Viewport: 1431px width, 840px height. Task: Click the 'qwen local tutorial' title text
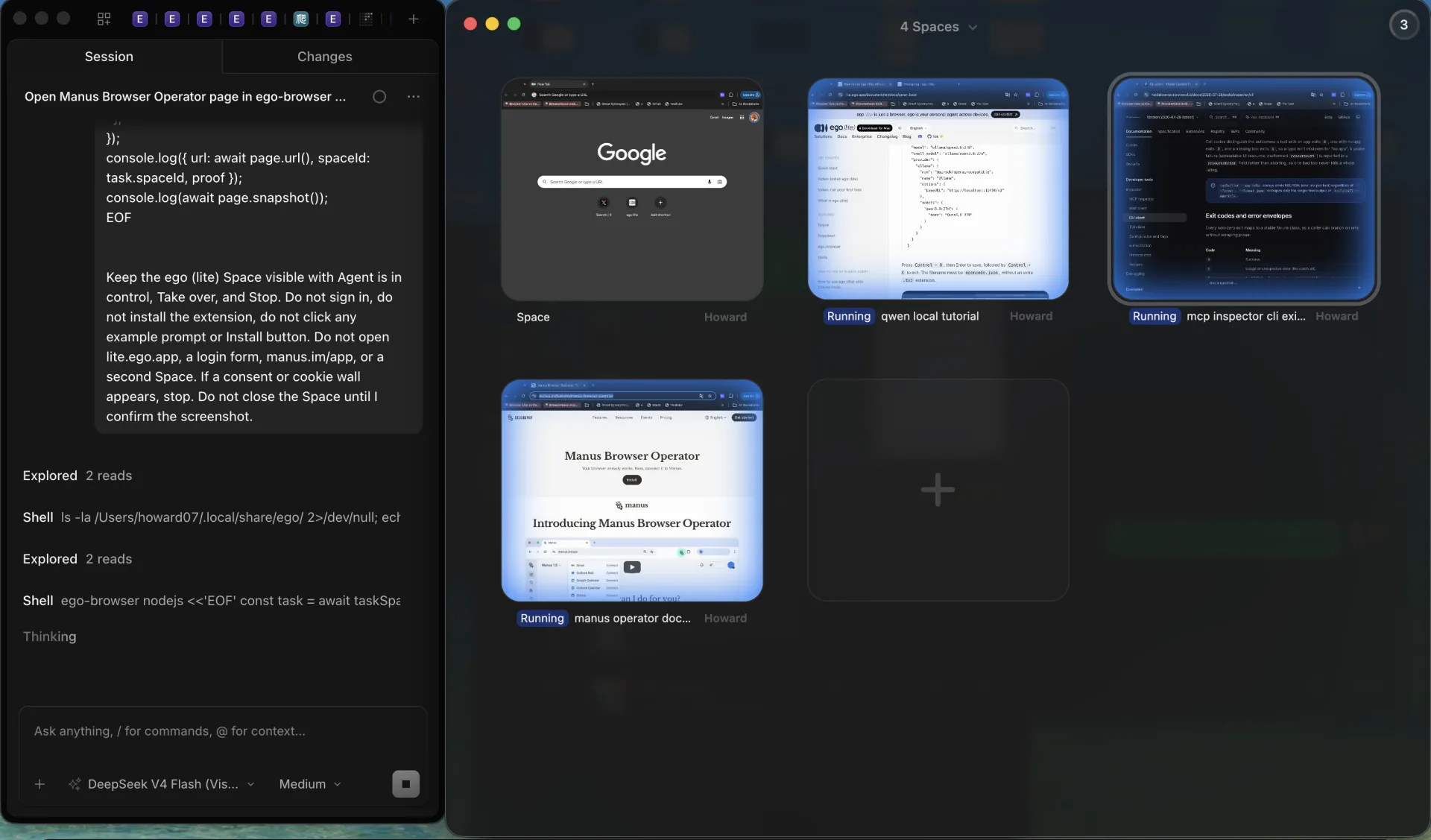930,316
